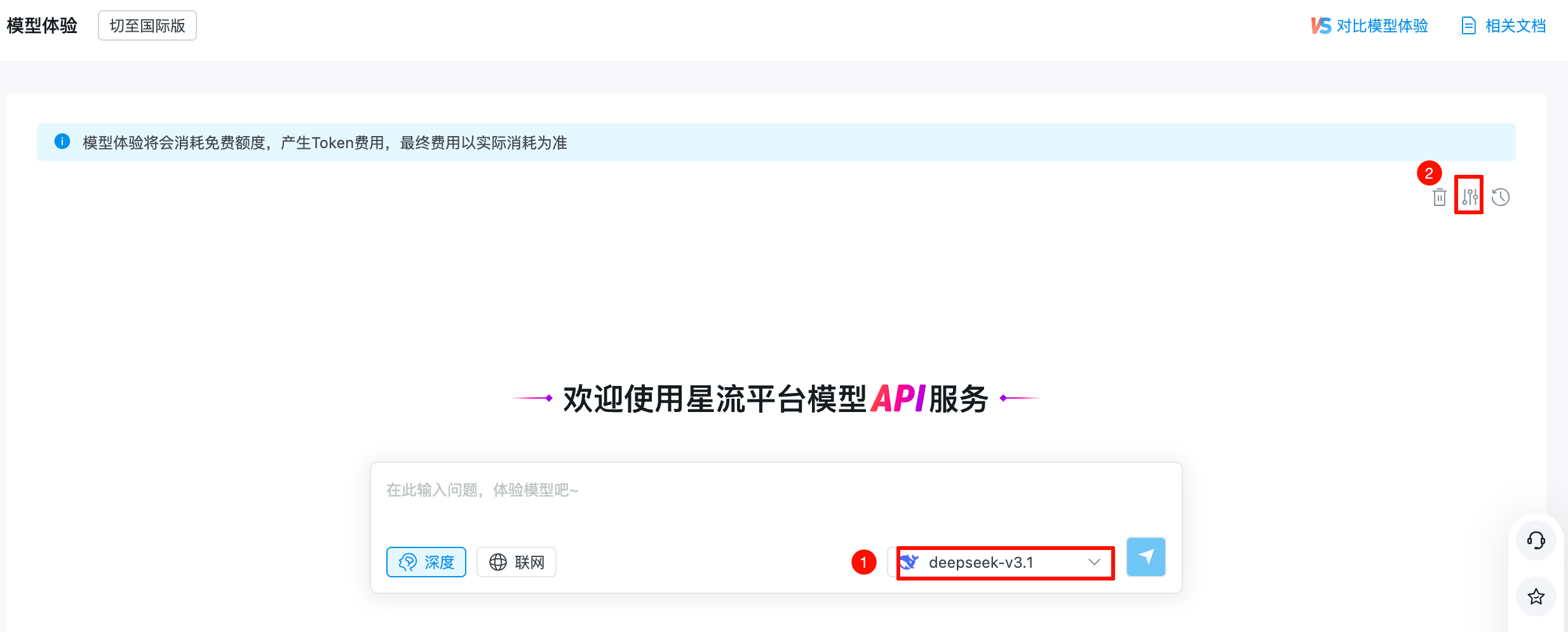Screen dimensions: 1568x632
Task: Toggle the 深度 deep thinking mode
Action: coord(426,562)
